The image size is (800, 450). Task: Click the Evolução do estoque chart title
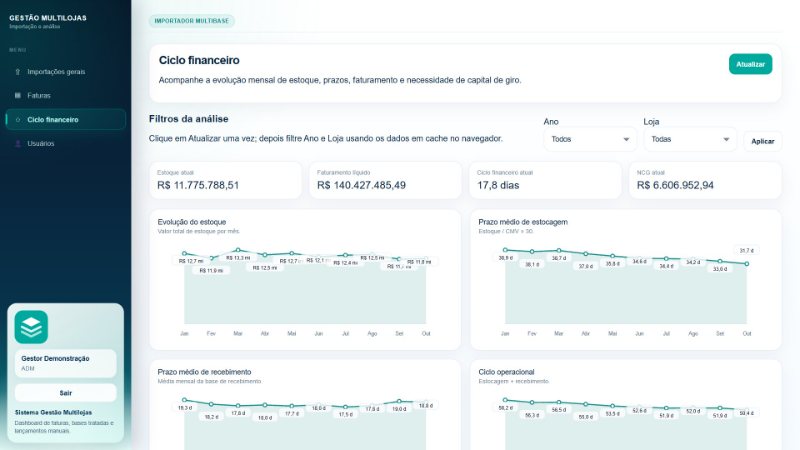(192, 222)
